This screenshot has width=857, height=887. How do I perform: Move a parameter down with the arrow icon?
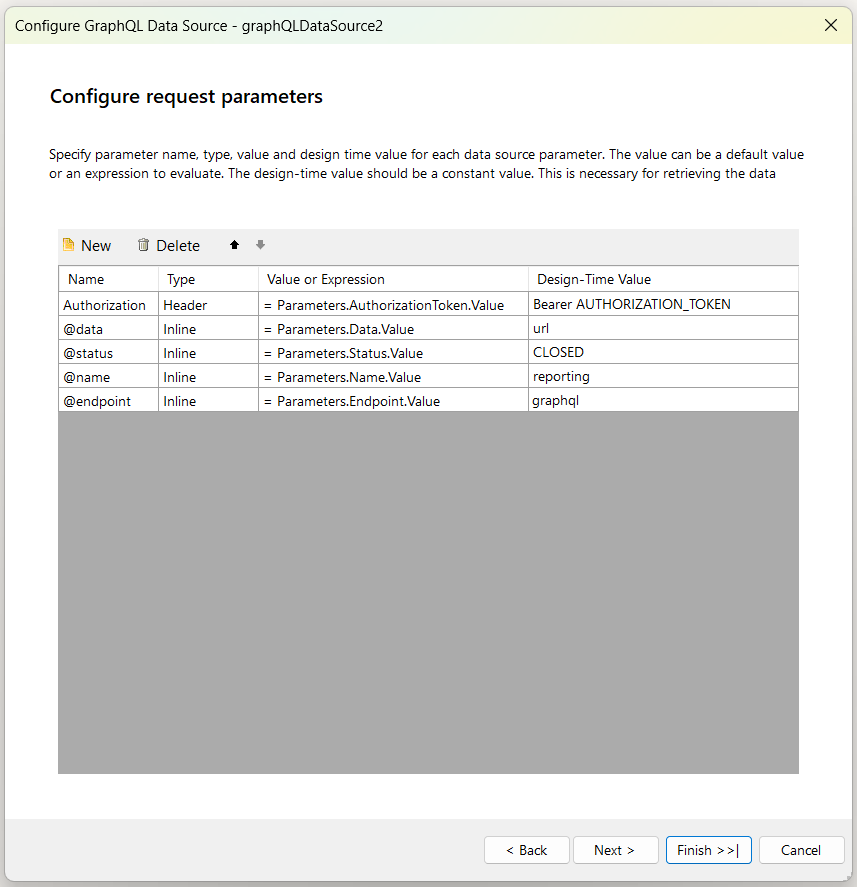pyautogui.click(x=260, y=245)
